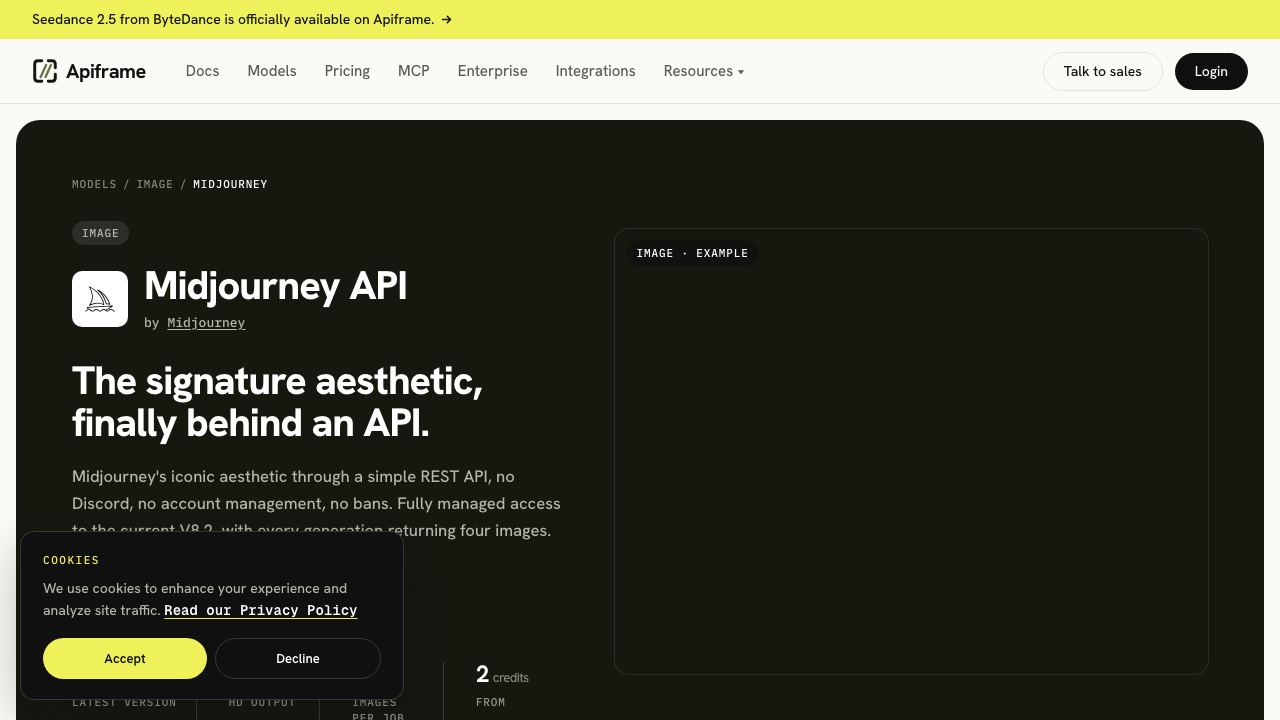Expand the Resources dropdown menu
The height and width of the screenshot is (720, 1280).
coord(703,71)
